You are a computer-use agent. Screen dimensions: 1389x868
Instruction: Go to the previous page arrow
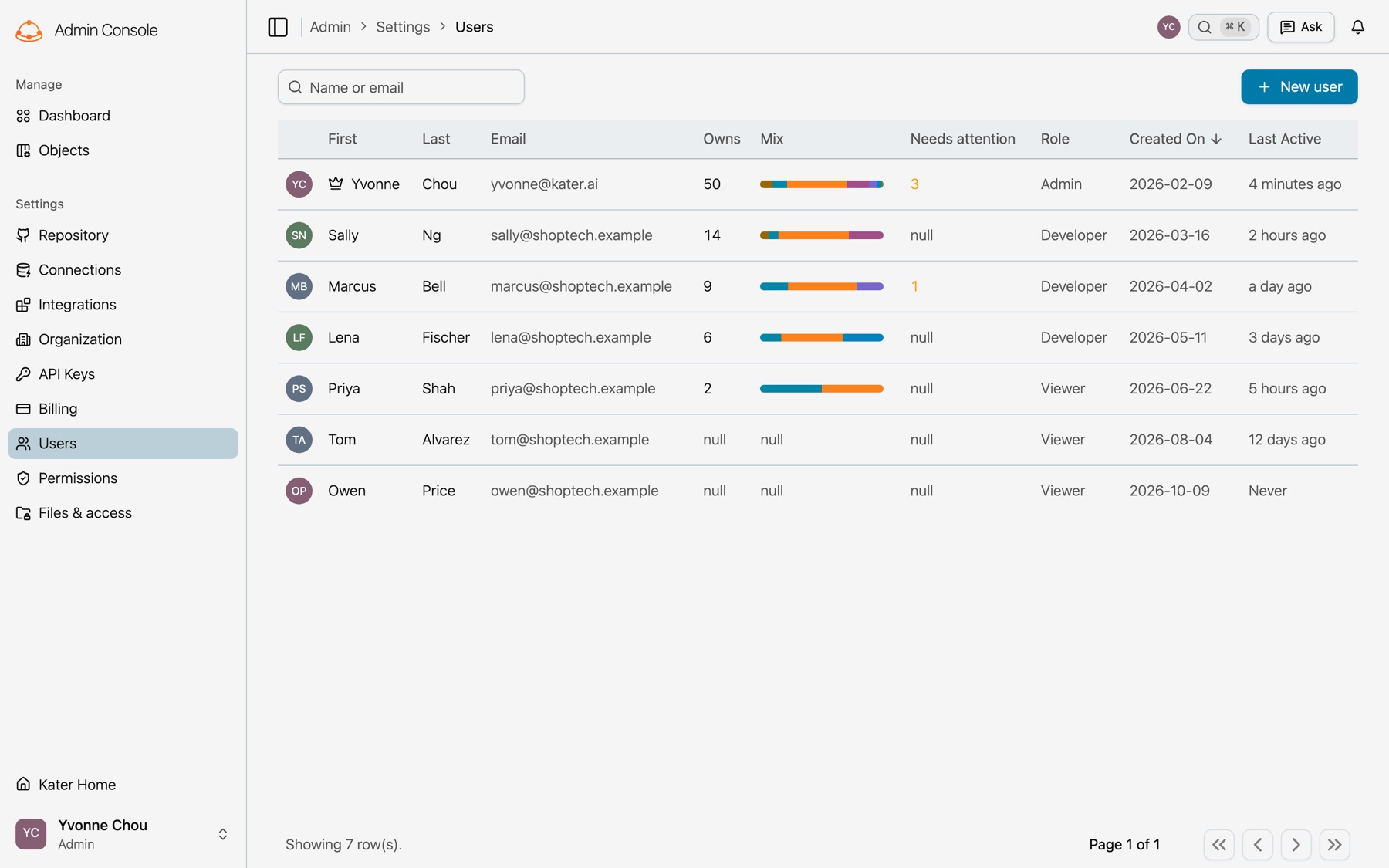(1257, 845)
